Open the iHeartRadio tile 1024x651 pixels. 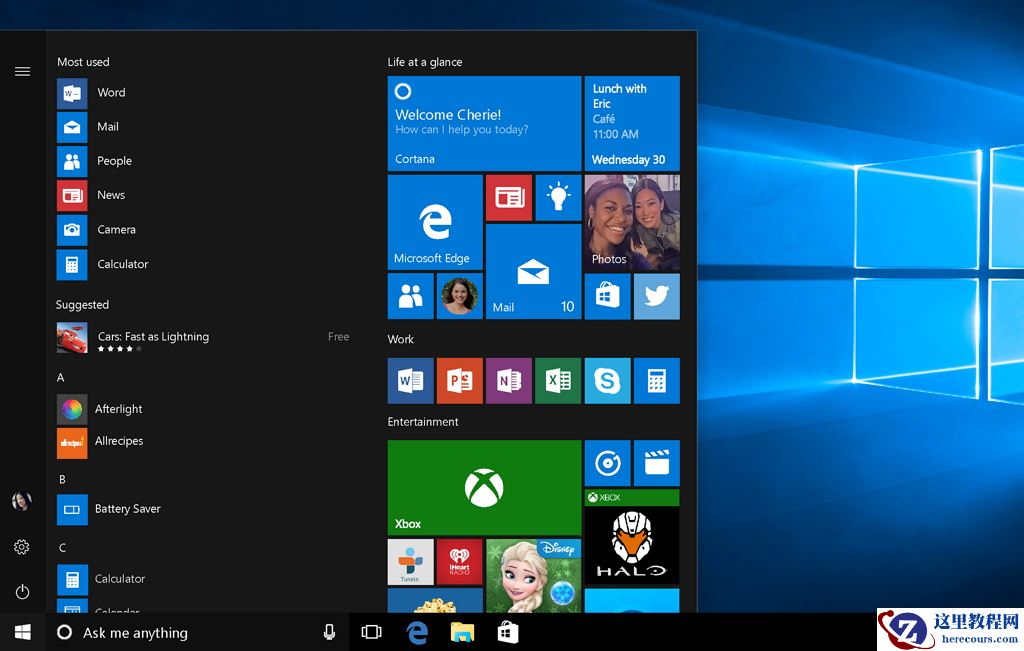459,561
